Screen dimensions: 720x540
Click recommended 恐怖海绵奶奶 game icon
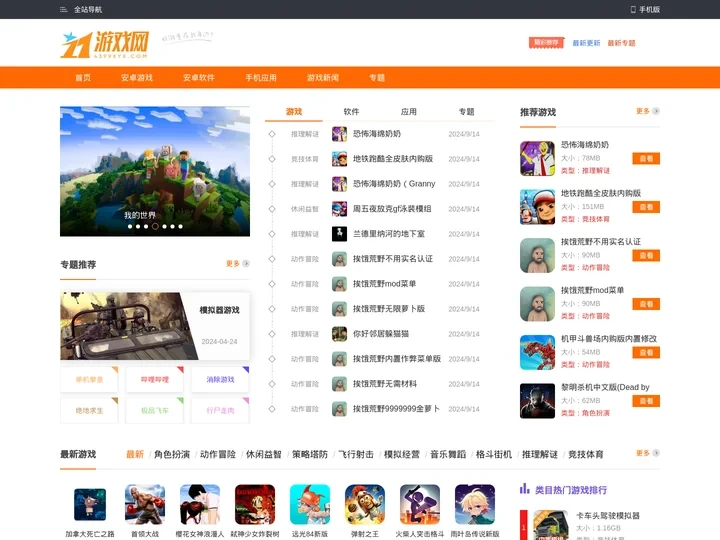[537, 158]
